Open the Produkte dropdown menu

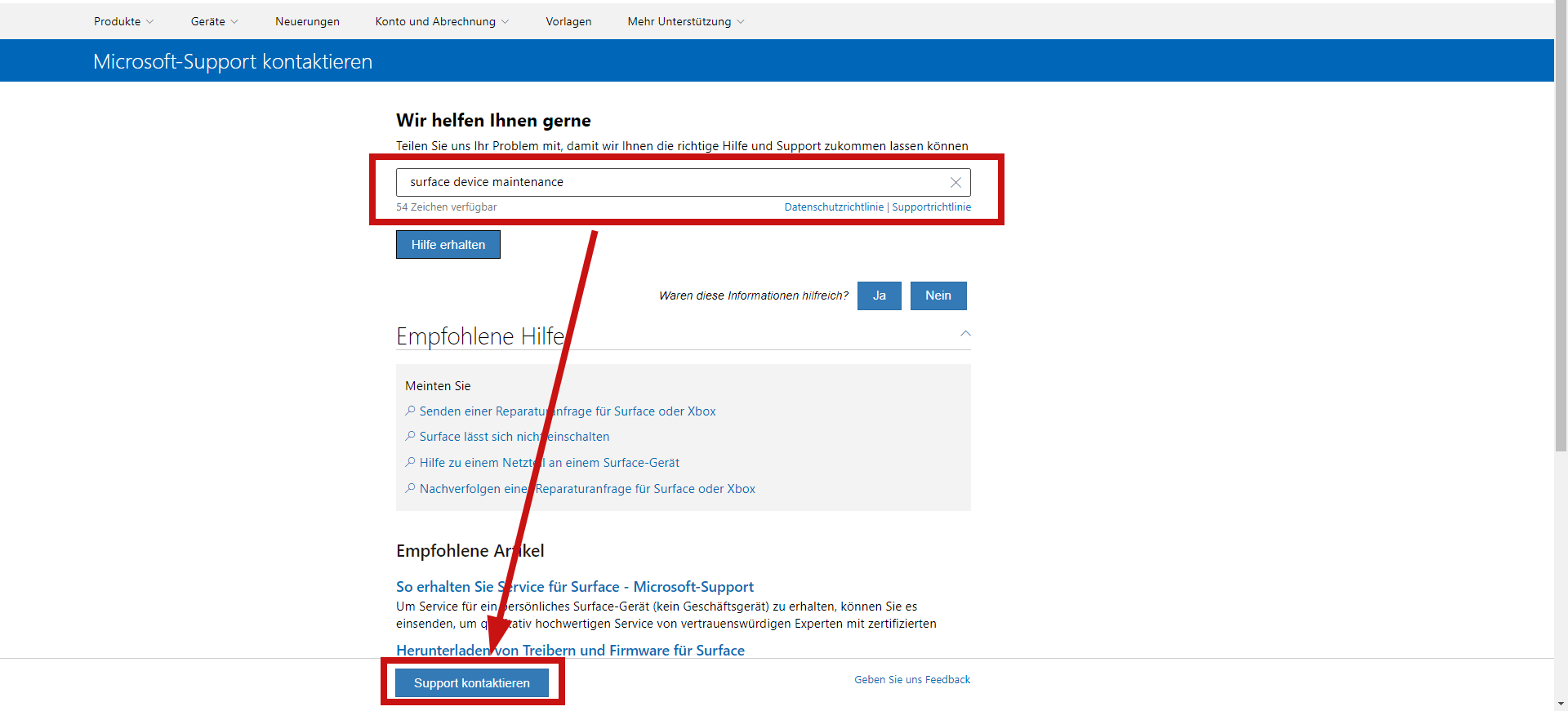coord(123,21)
